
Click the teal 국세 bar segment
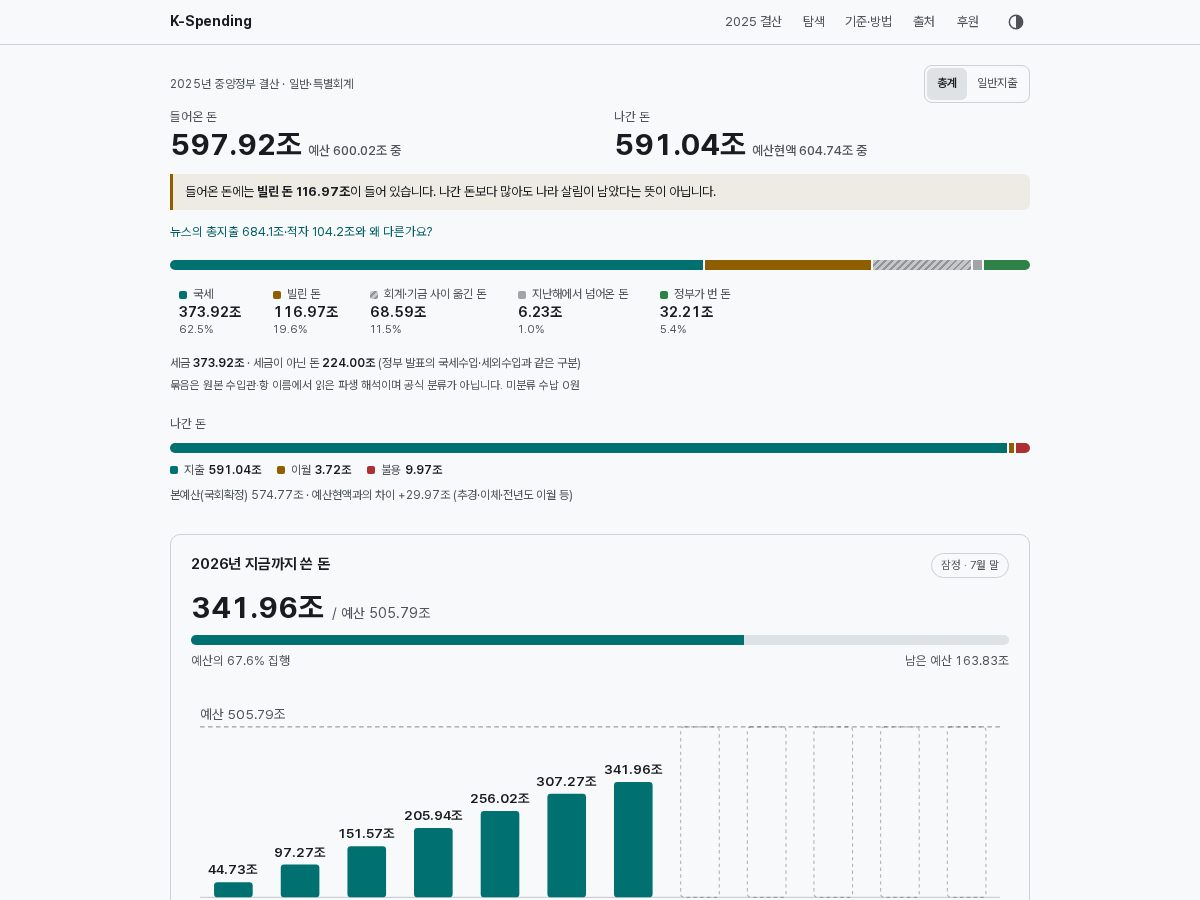436,265
